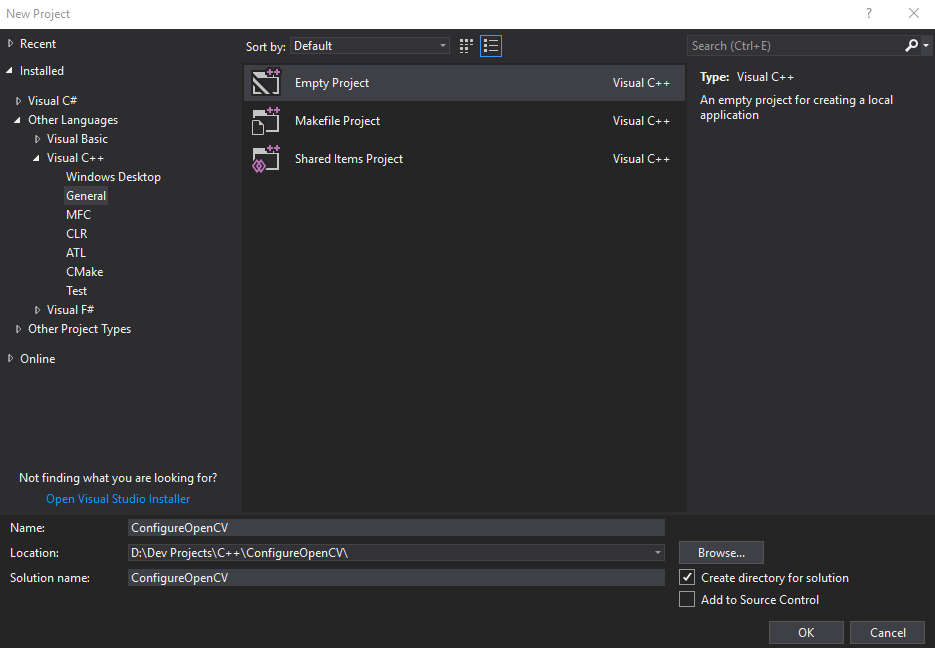Click the Makefile Project template icon
The height and width of the screenshot is (648, 935).
266,121
